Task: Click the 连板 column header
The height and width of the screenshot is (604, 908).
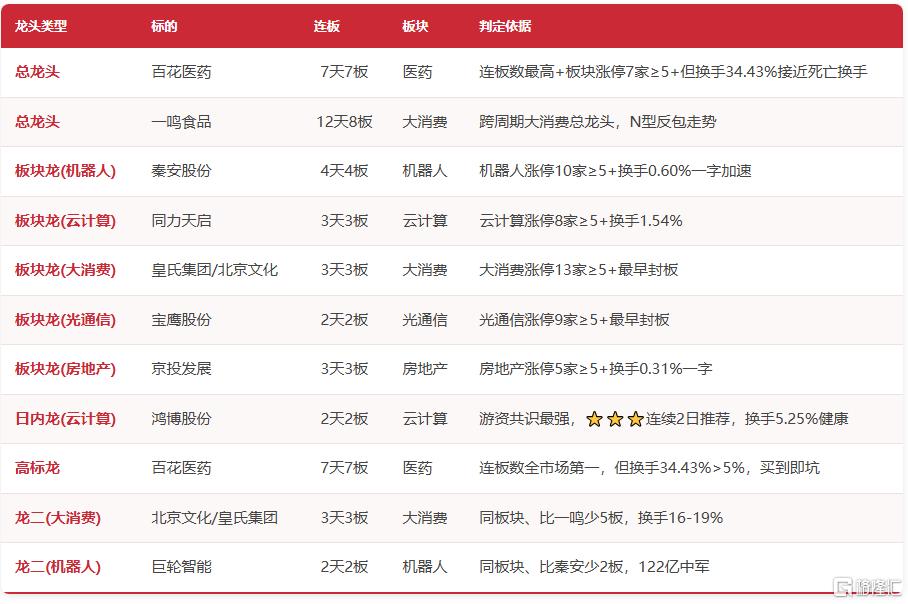Action: pos(327,26)
